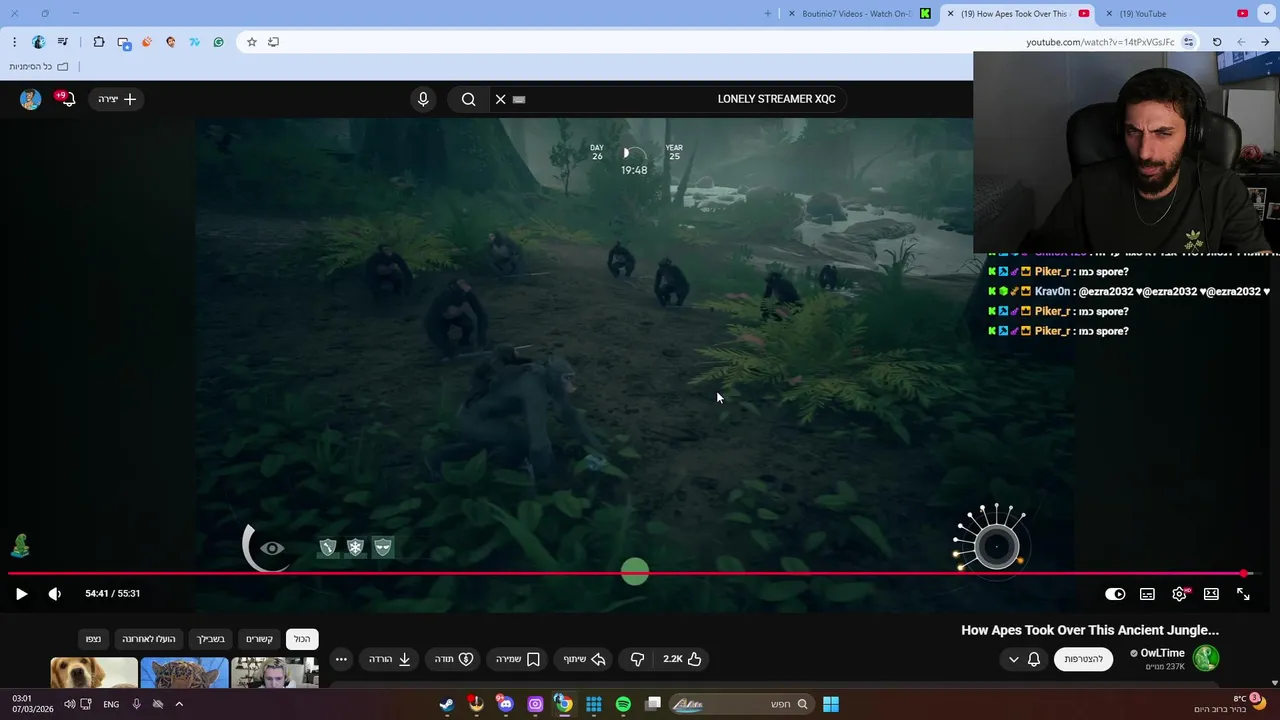The width and height of the screenshot is (1280, 720).
Task: Open player settings gear with HD badge
Action: point(1180,594)
